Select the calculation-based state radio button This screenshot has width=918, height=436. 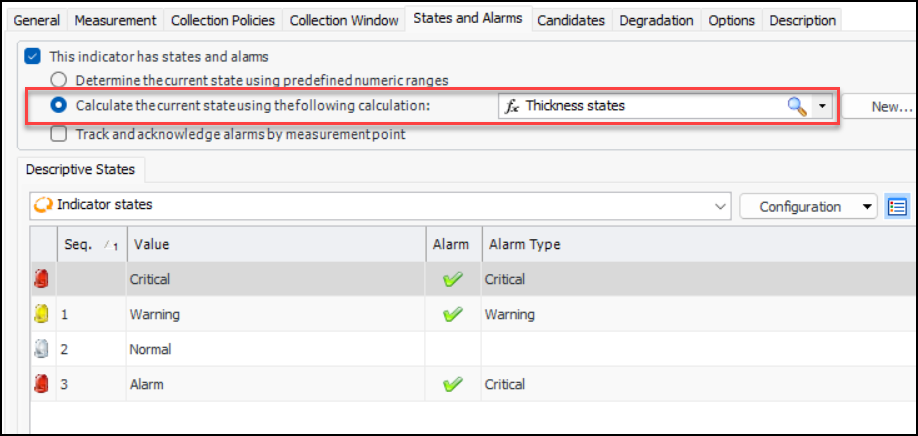point(59,105)
